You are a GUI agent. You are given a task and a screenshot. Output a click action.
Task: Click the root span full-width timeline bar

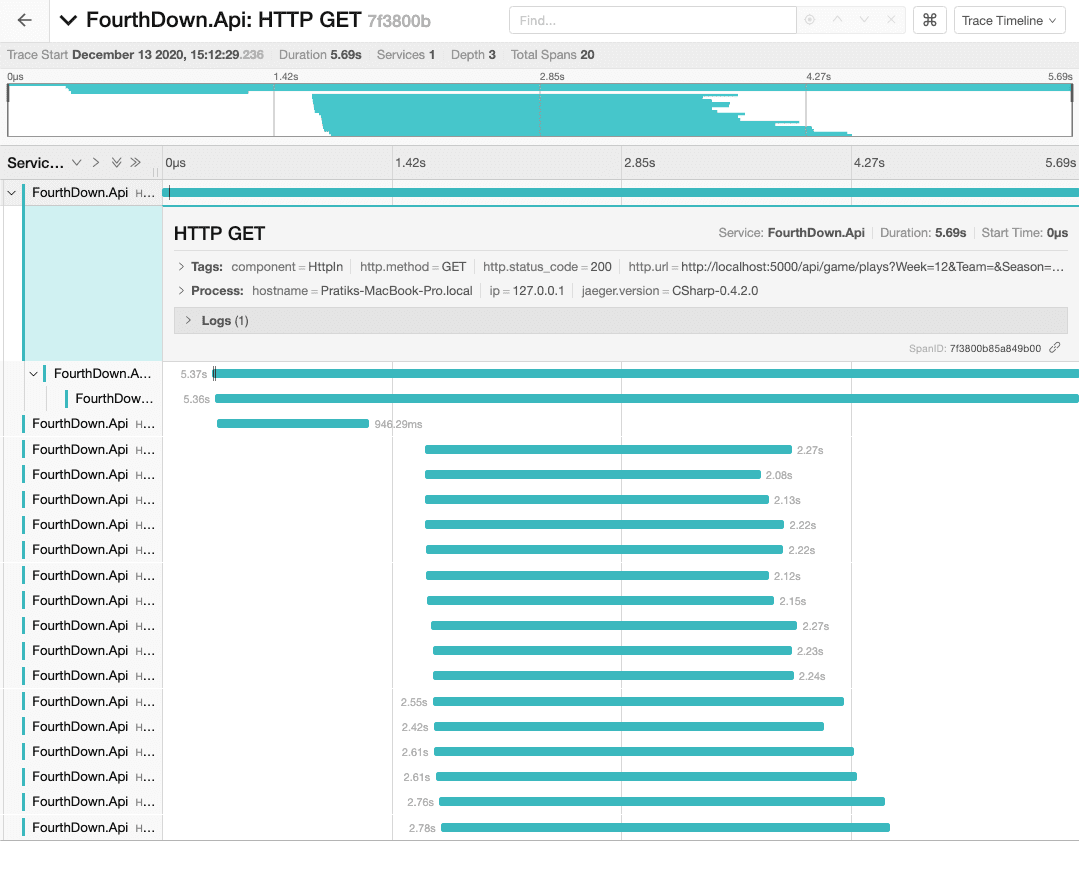pyautogui.click(x=621, y=193)
